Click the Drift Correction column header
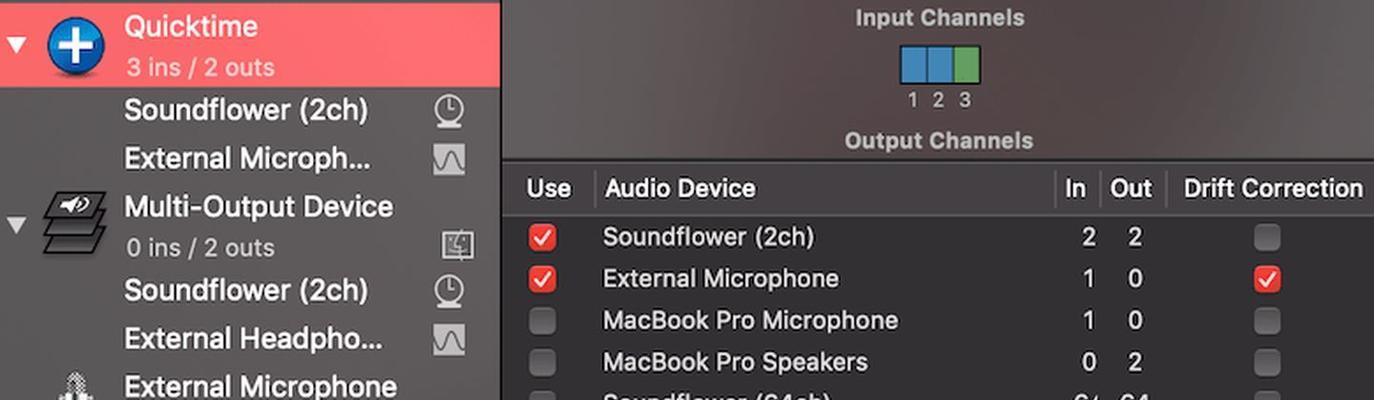 tap(1273, 189)
